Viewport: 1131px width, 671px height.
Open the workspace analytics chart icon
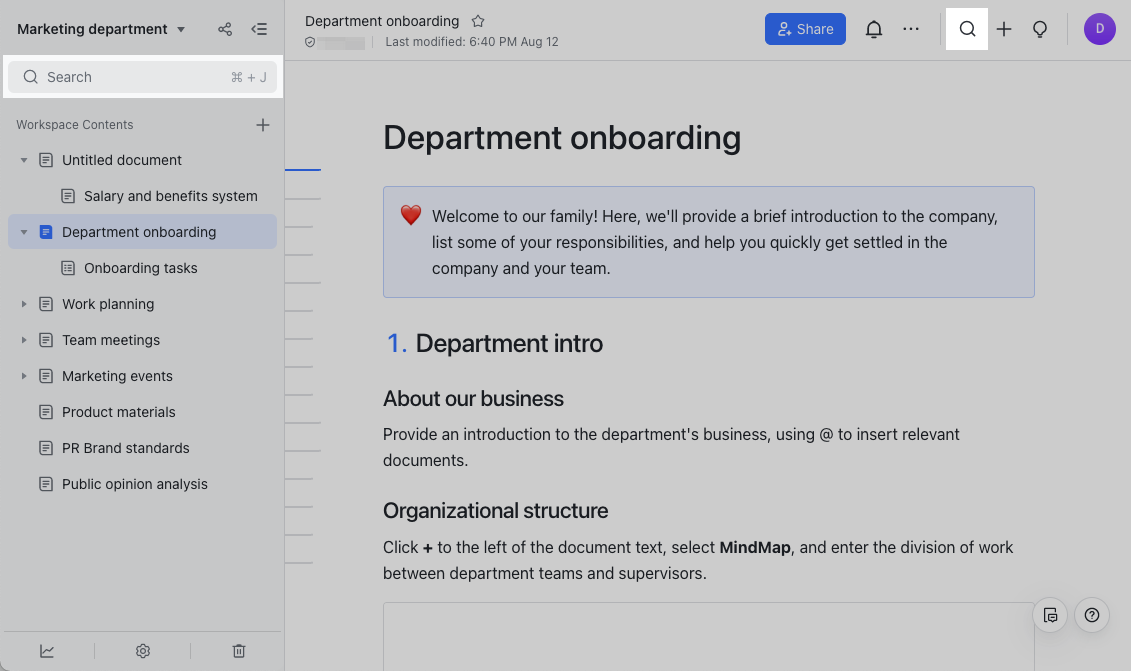point(47,651)
